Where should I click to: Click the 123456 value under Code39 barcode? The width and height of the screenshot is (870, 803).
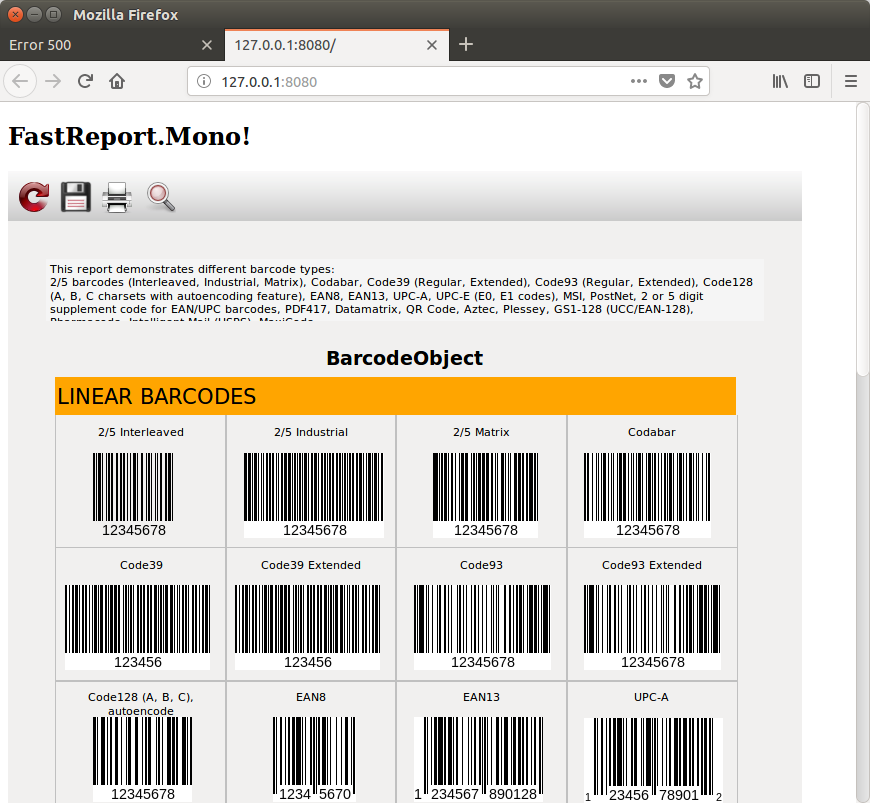coord(138,662)
